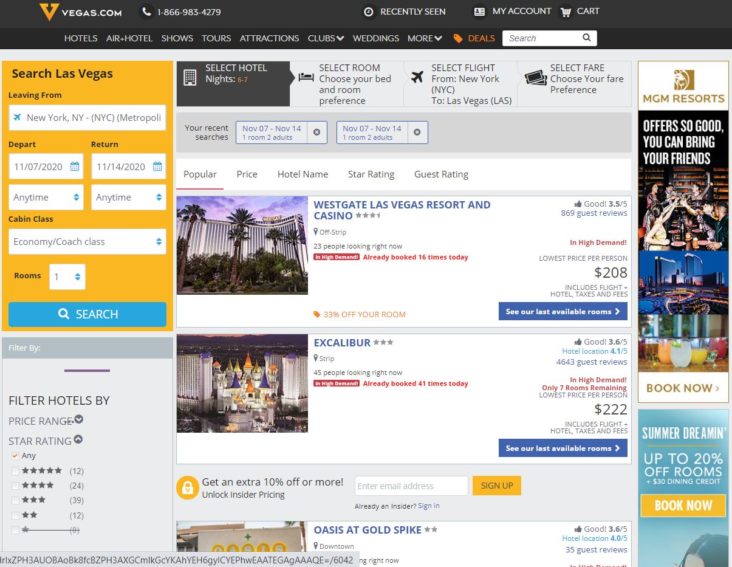Click Westgate See our last available rooms
Screen dimensions: 732x567
tap(563, 311)
